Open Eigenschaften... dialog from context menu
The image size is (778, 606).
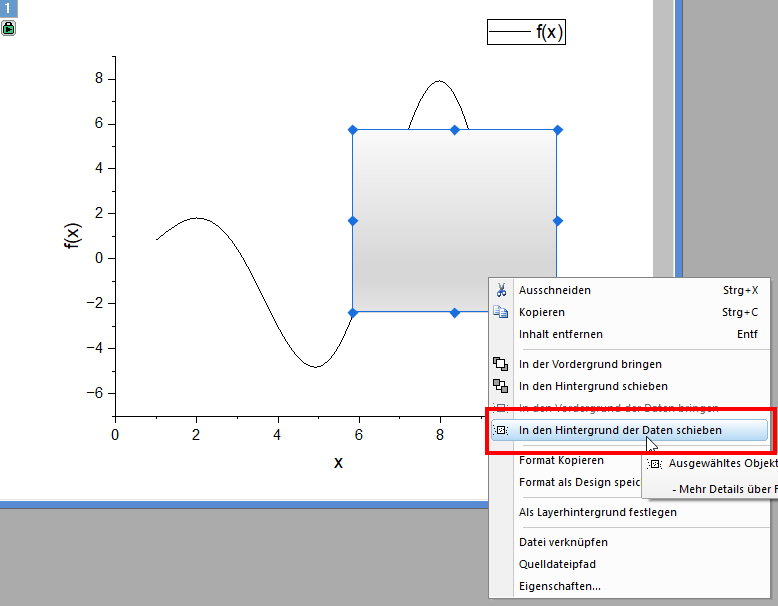pyautogui.click(x=559, y=586)
